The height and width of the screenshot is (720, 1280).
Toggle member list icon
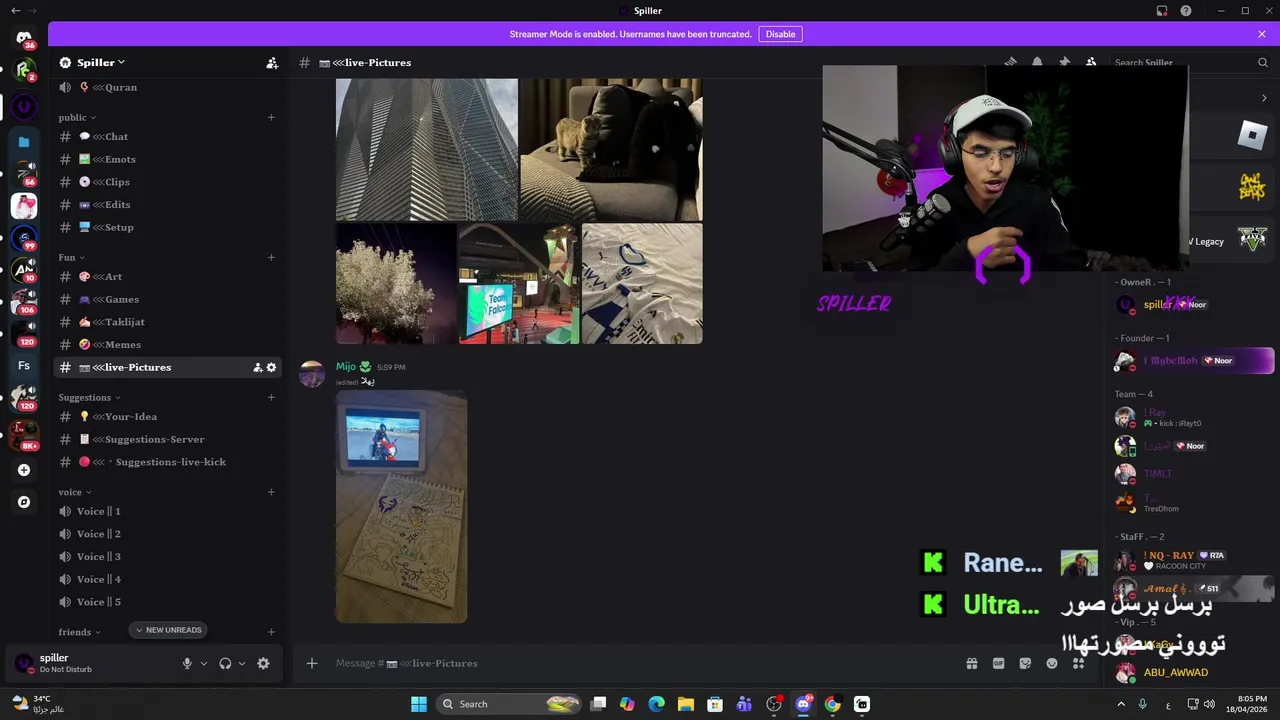1091,62
